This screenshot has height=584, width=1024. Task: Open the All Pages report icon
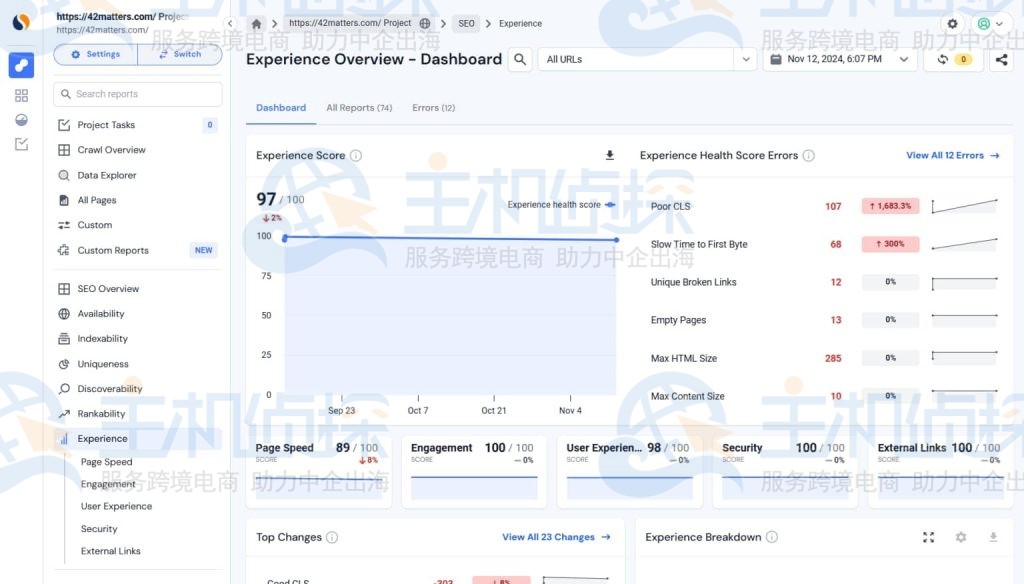[62, 200]
